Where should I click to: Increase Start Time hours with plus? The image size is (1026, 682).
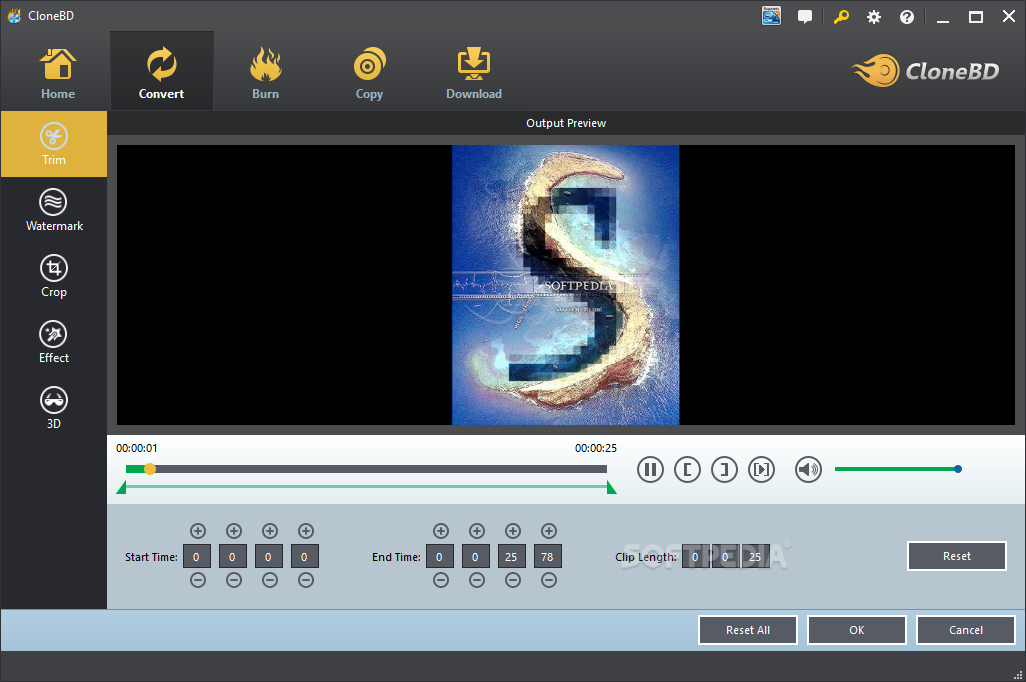[198, 531]
